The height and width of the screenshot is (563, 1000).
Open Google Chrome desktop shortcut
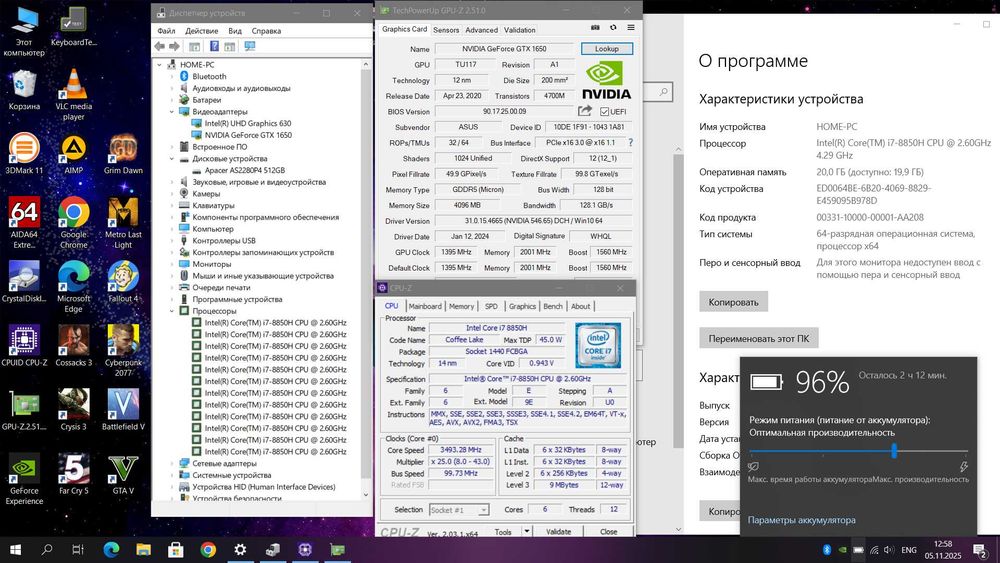coord(73,222)
